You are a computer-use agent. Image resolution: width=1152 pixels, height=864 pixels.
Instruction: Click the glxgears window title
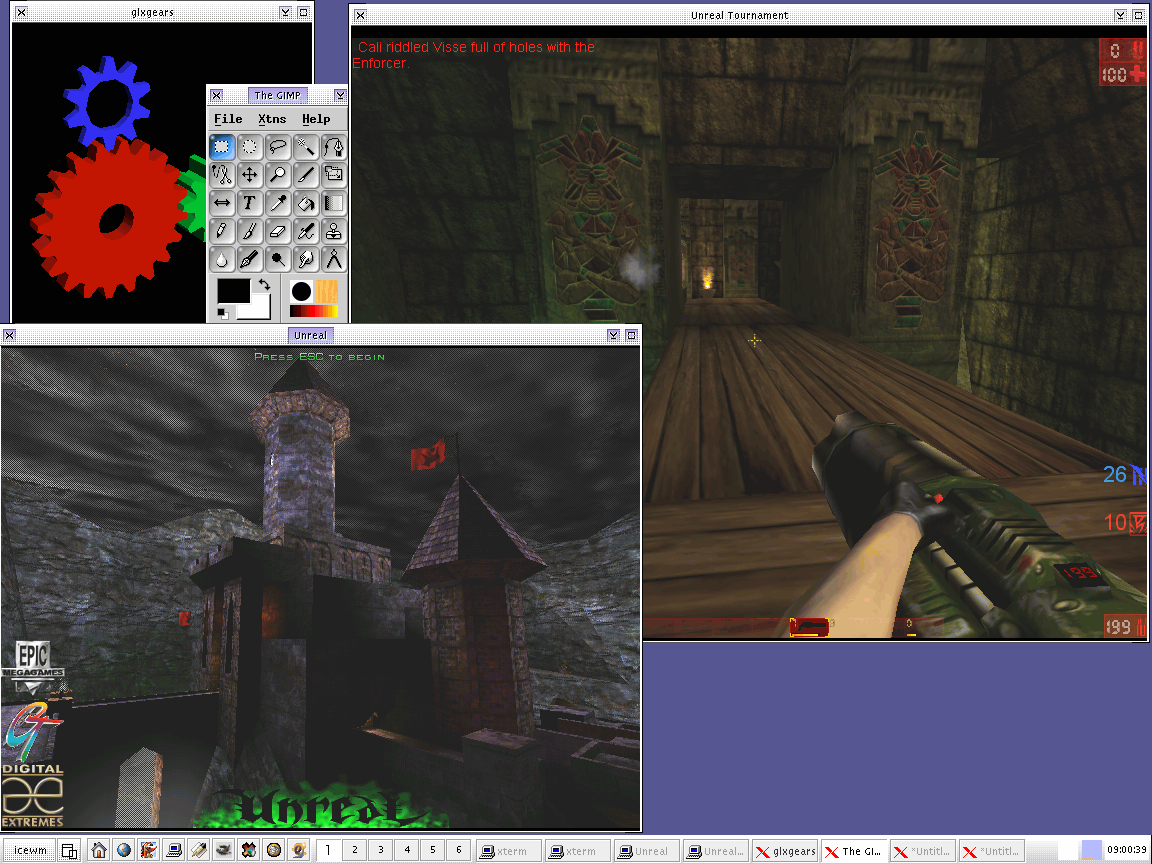click(152, 12)
